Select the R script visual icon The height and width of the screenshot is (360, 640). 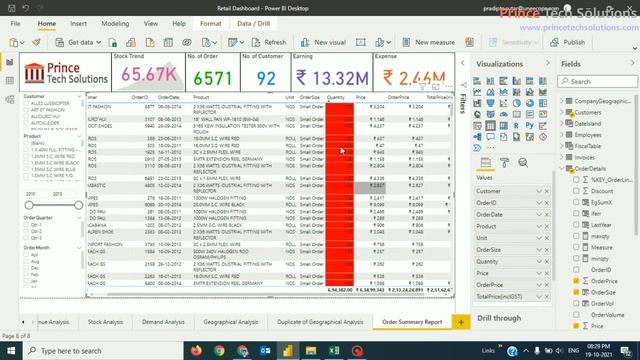[517, 126]
